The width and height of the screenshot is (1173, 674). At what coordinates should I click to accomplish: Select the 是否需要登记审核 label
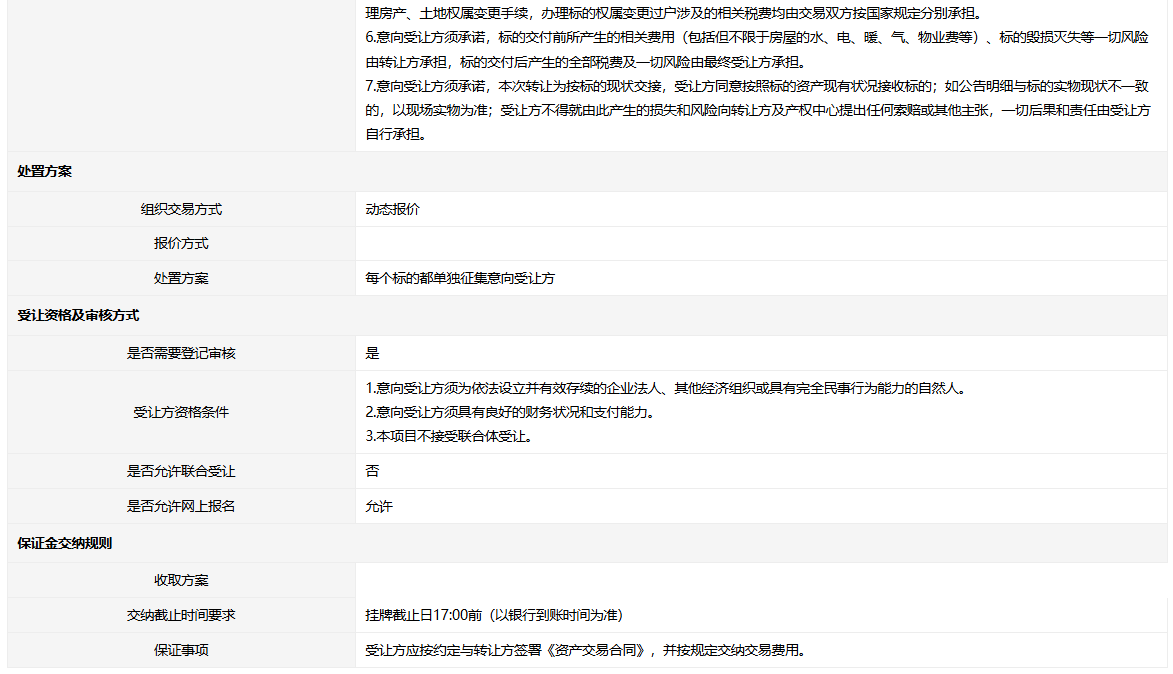click(181, 353)
